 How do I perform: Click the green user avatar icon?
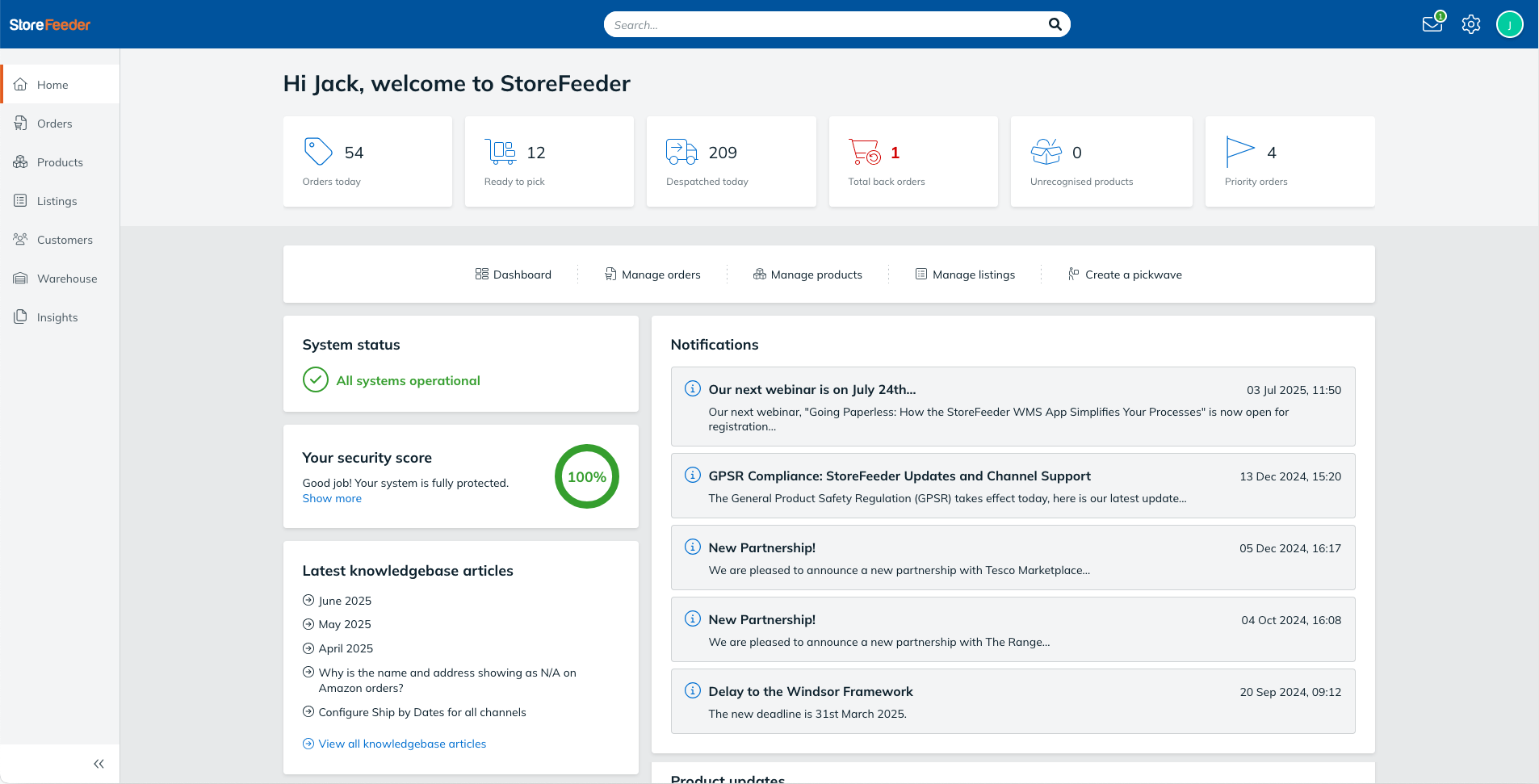[x=1509, y=24]
